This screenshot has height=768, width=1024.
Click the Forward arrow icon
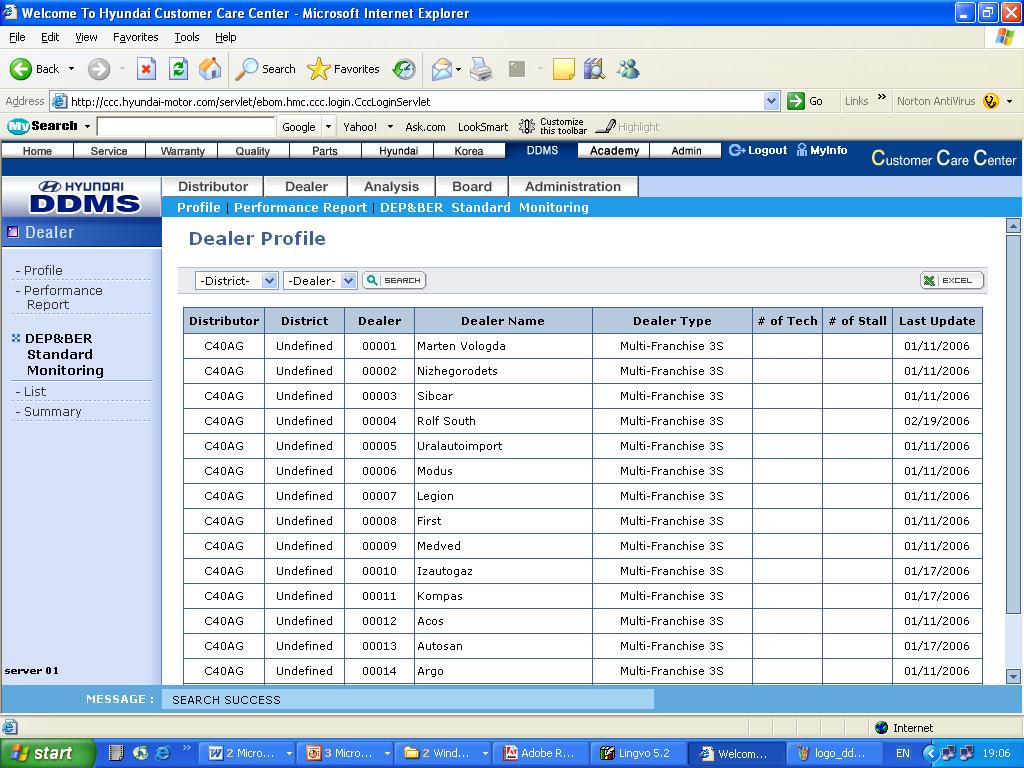tap(99, 69)
